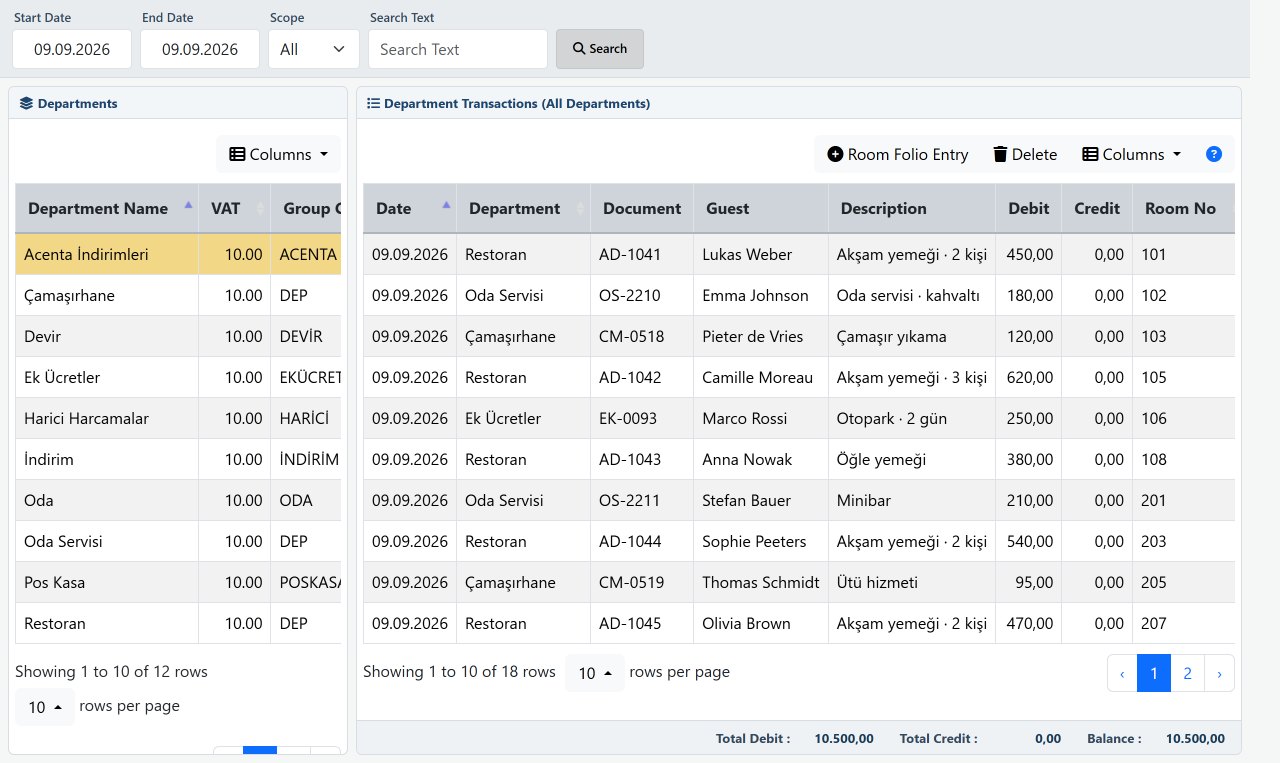Image resolution: width=1280 pixels, height=763 pixels.
Task: Select the Oda department row
Action: tap(178, 500)
